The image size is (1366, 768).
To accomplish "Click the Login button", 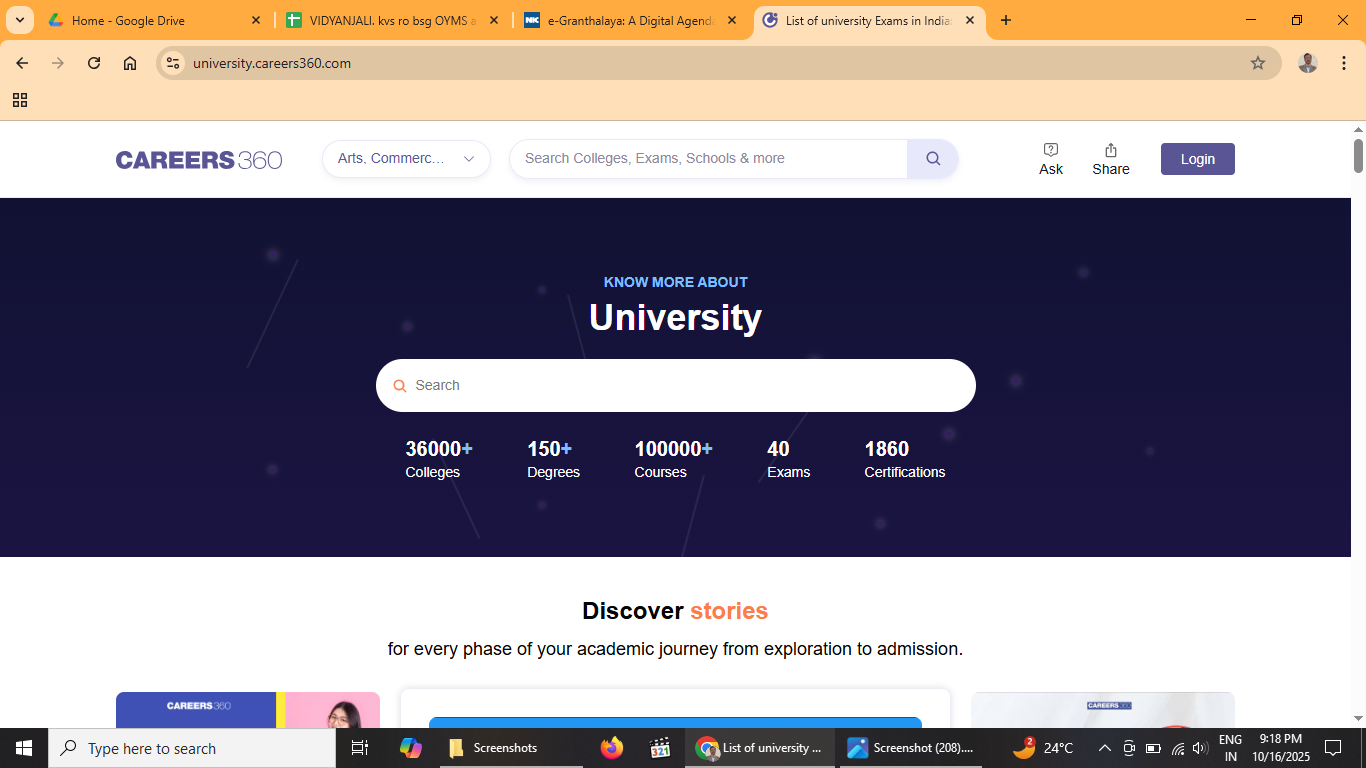I will click(1197, 159).
